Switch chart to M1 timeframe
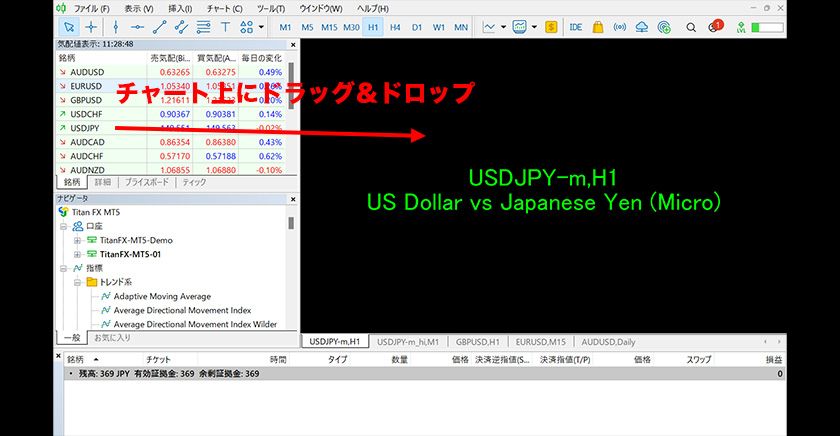This screenshot has height=436, width=840. [x=285, y=27]
